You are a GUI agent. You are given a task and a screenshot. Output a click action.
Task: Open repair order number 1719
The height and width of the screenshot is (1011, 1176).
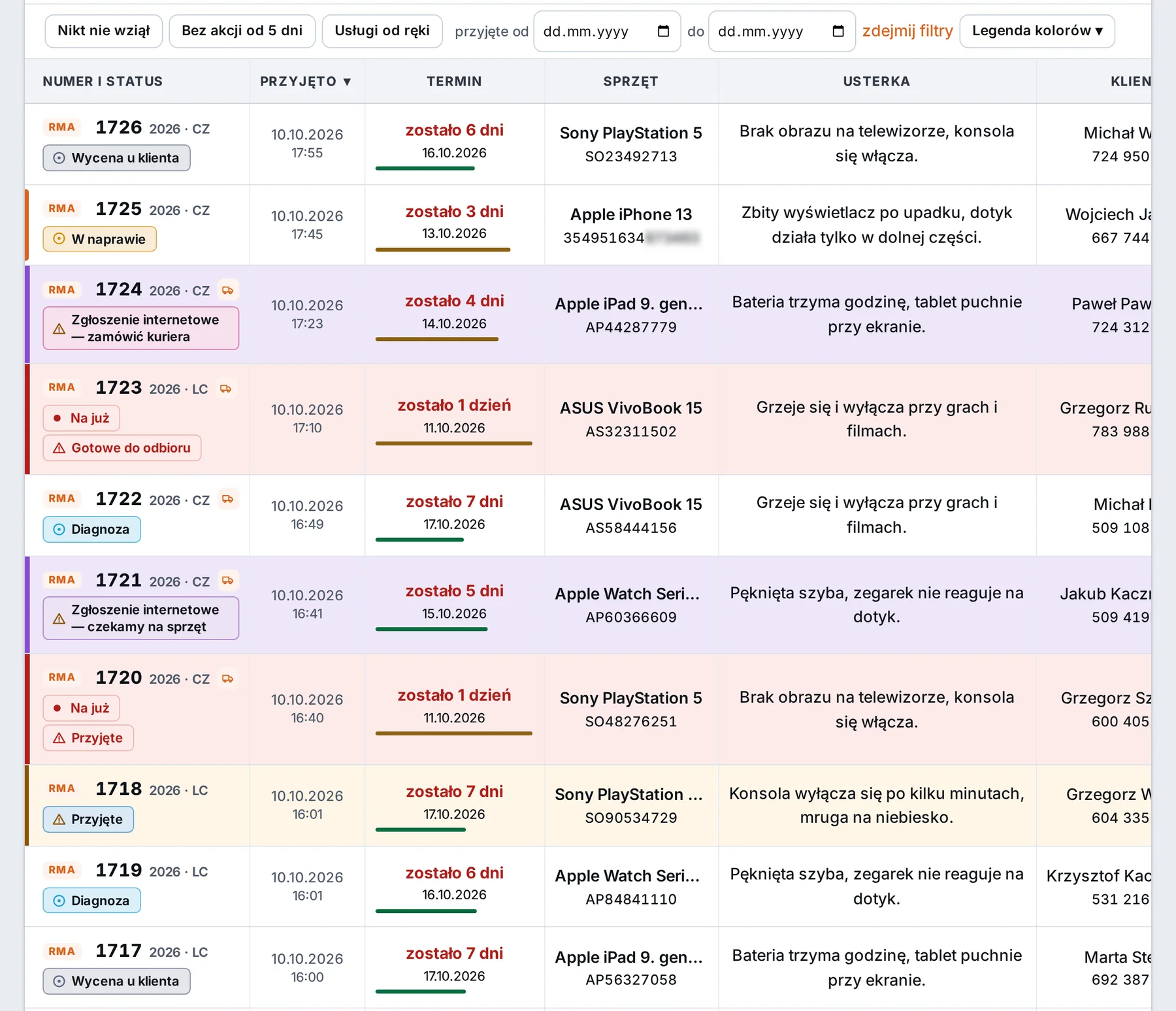(x=118, y=870)
